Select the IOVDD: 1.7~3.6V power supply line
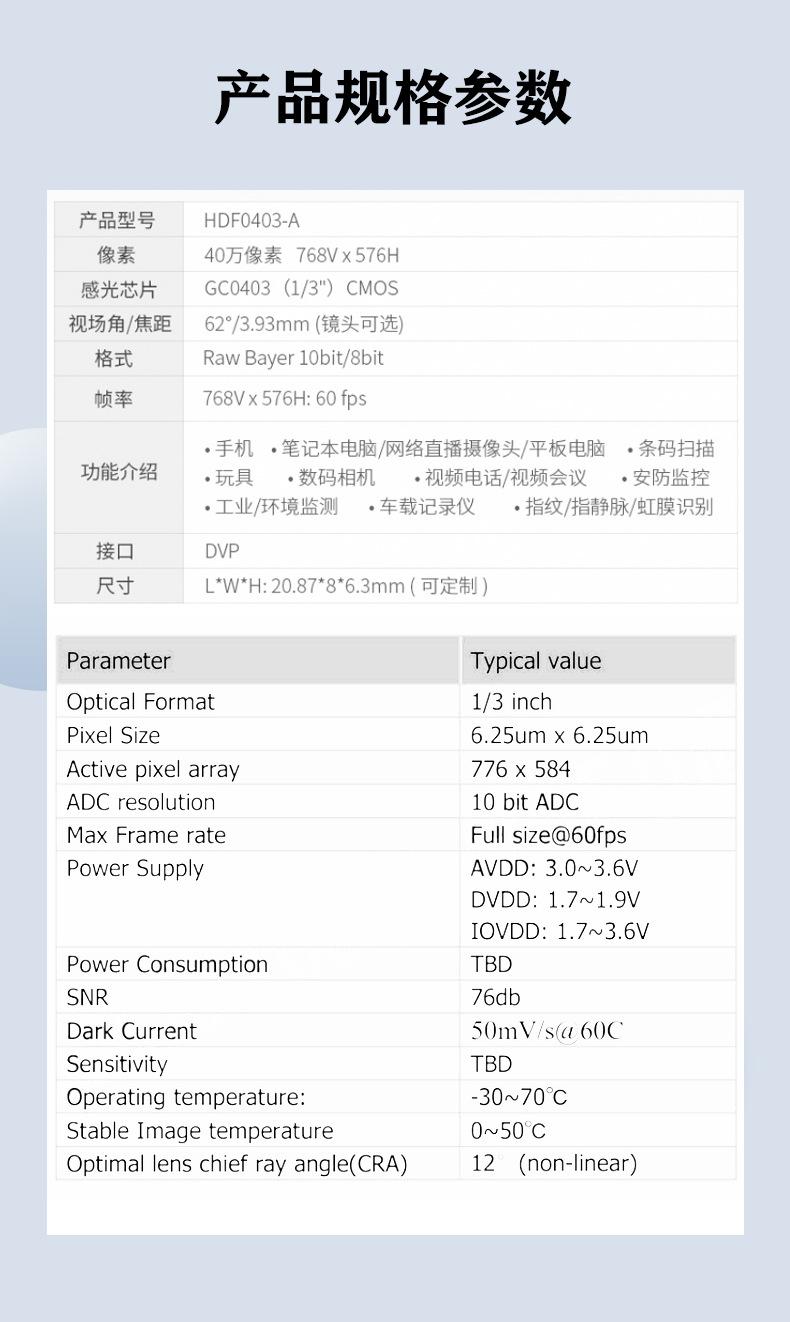790x1322 pixels. click(560, 932)
